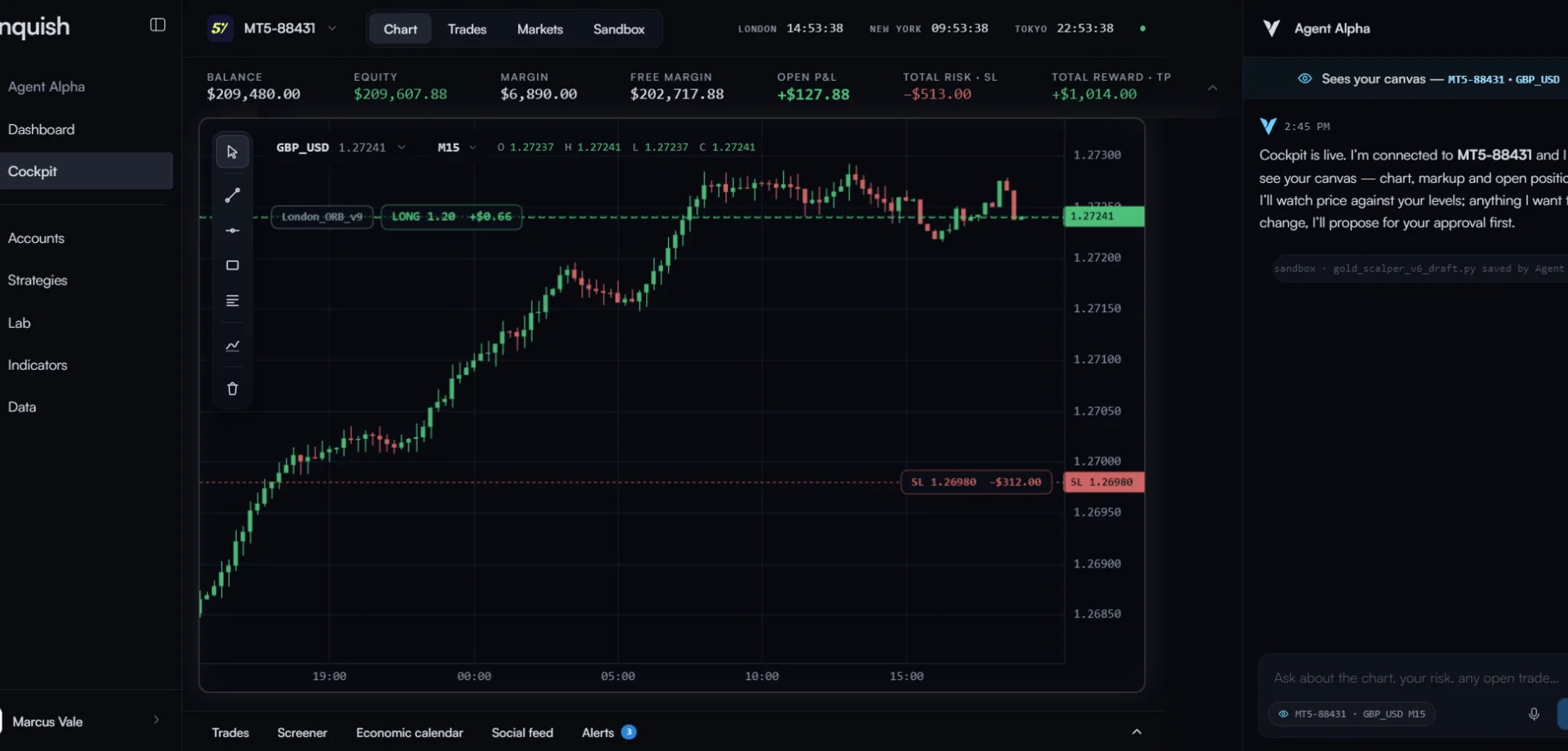1568x751 pixels.
Task: Go to Agent Alpha in sidebar
Action: coord(47,87)
